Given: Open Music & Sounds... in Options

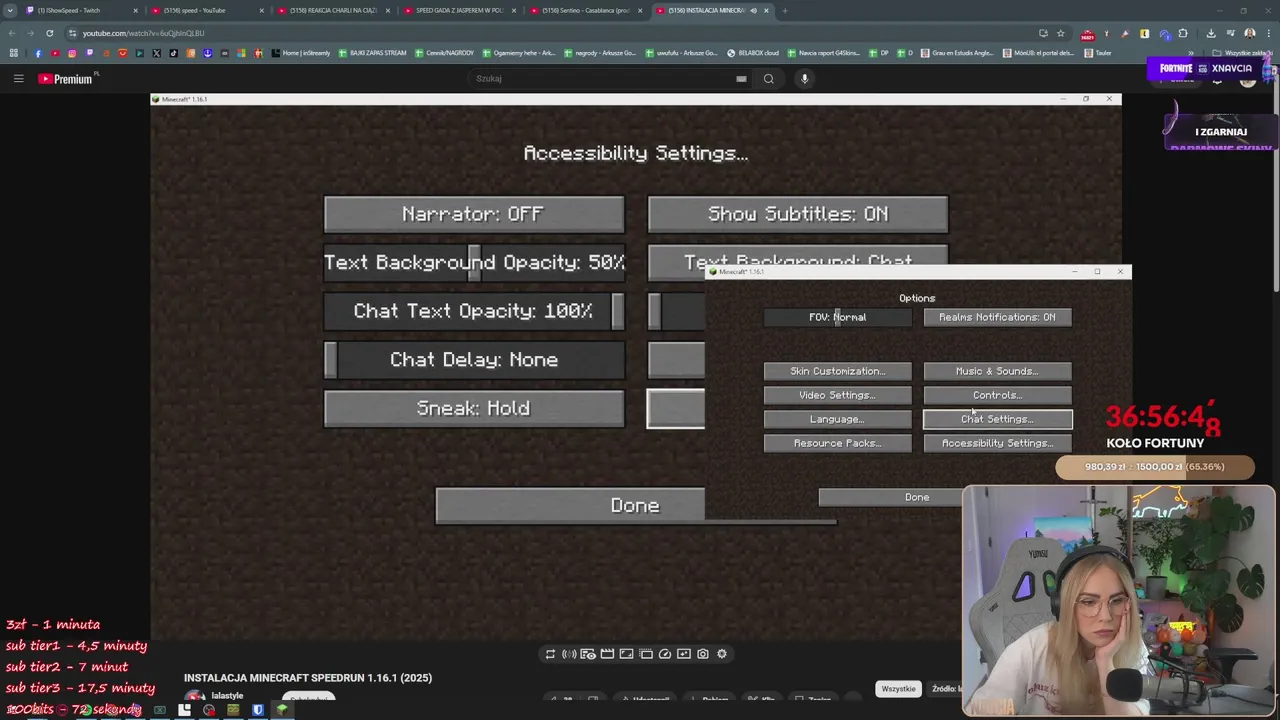Looking at the screenshot, I should (x=997, y=371).
